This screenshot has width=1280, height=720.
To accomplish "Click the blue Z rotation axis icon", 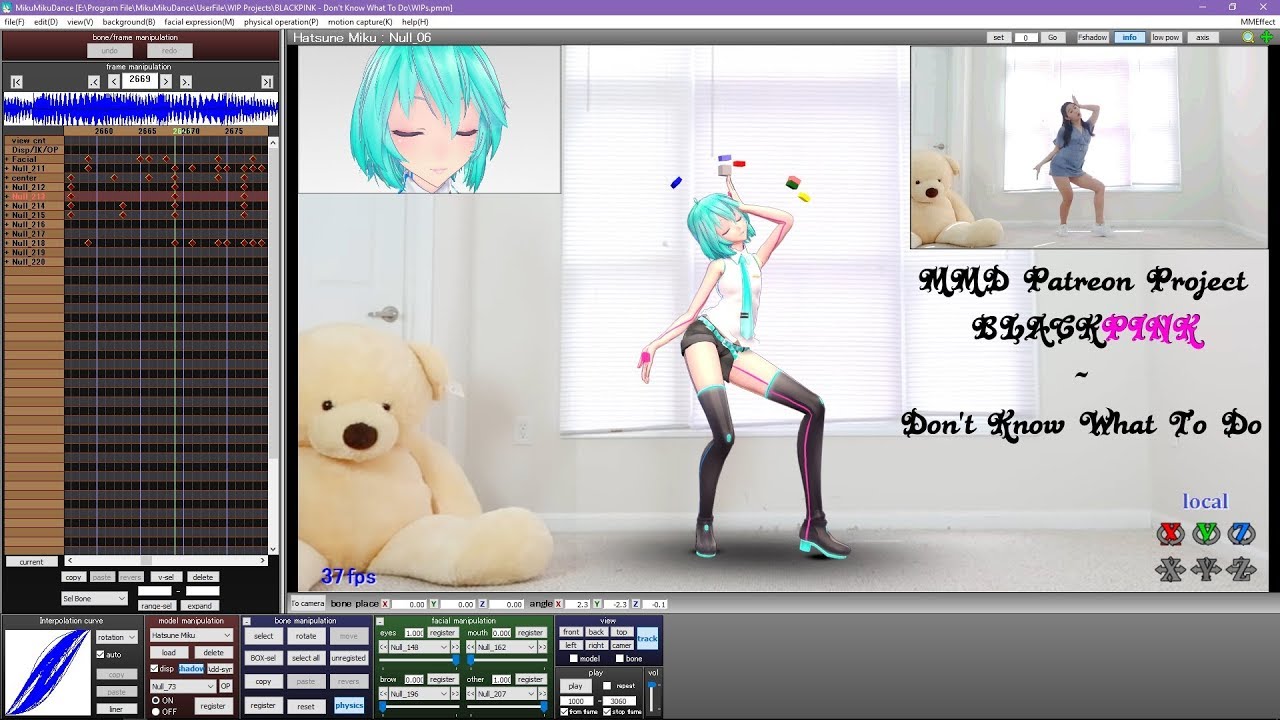I will pos(1241,534).
